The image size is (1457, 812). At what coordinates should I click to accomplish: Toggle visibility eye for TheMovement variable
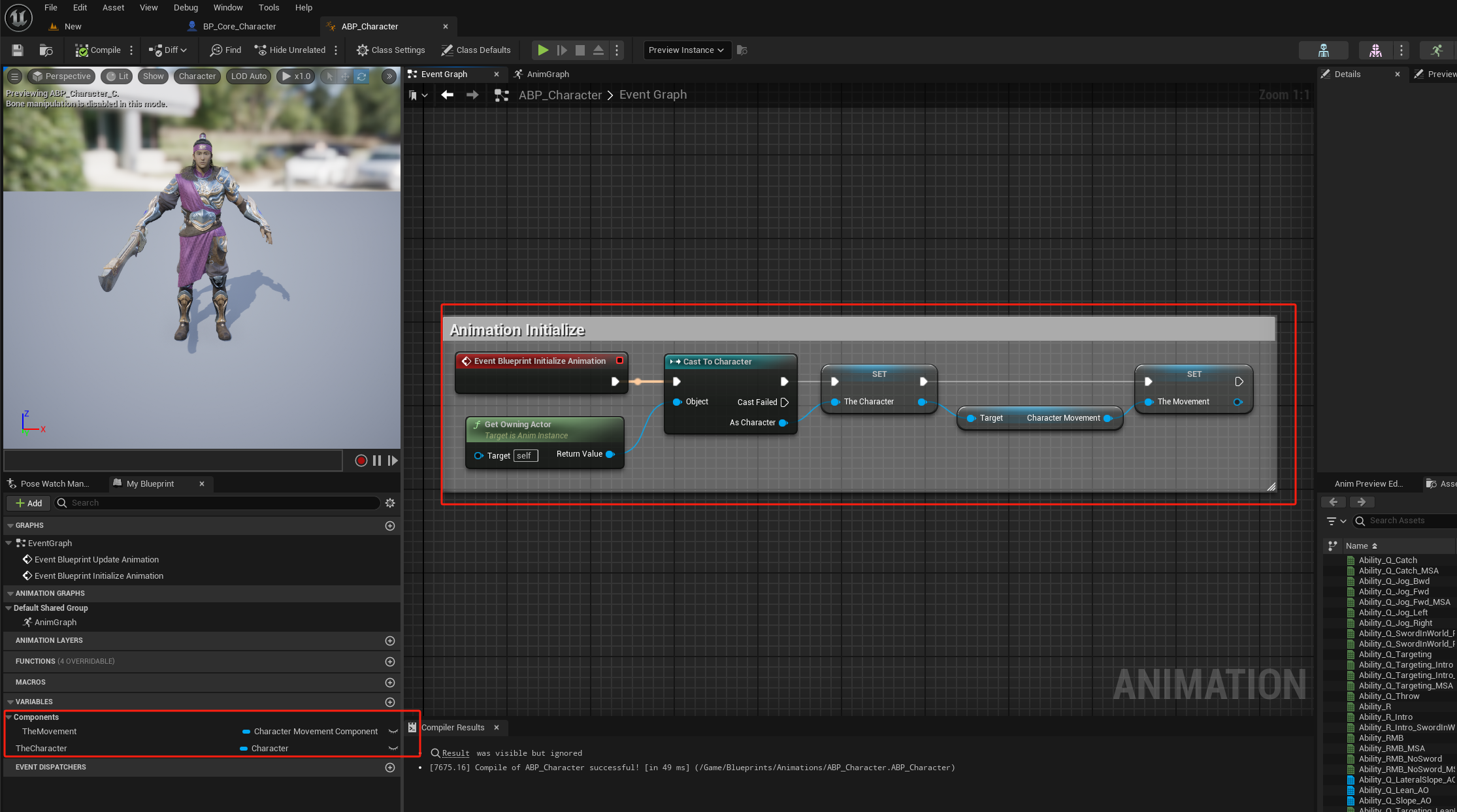[x=393, y=732]
